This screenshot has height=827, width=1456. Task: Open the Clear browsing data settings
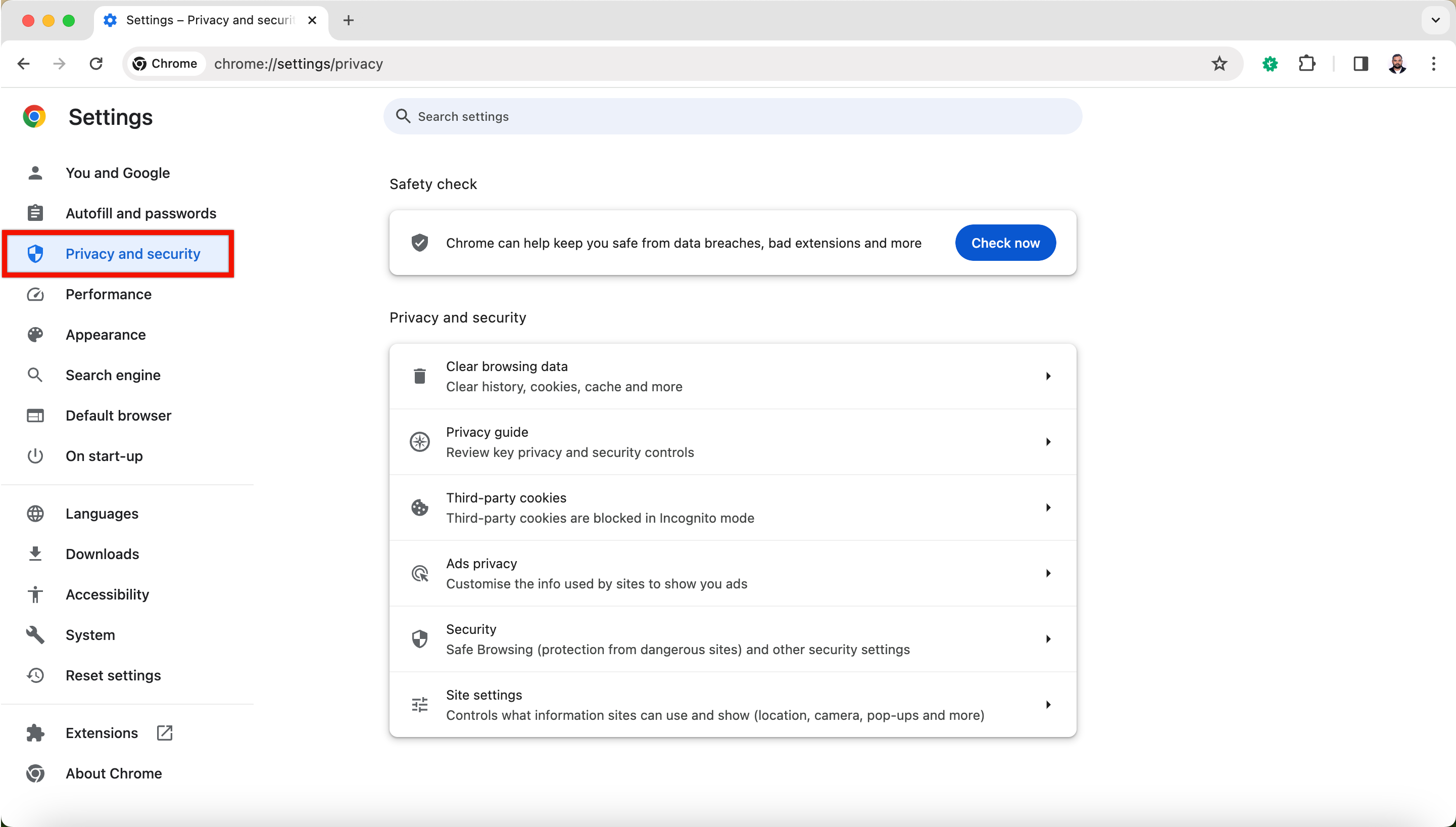coord(733,376)
